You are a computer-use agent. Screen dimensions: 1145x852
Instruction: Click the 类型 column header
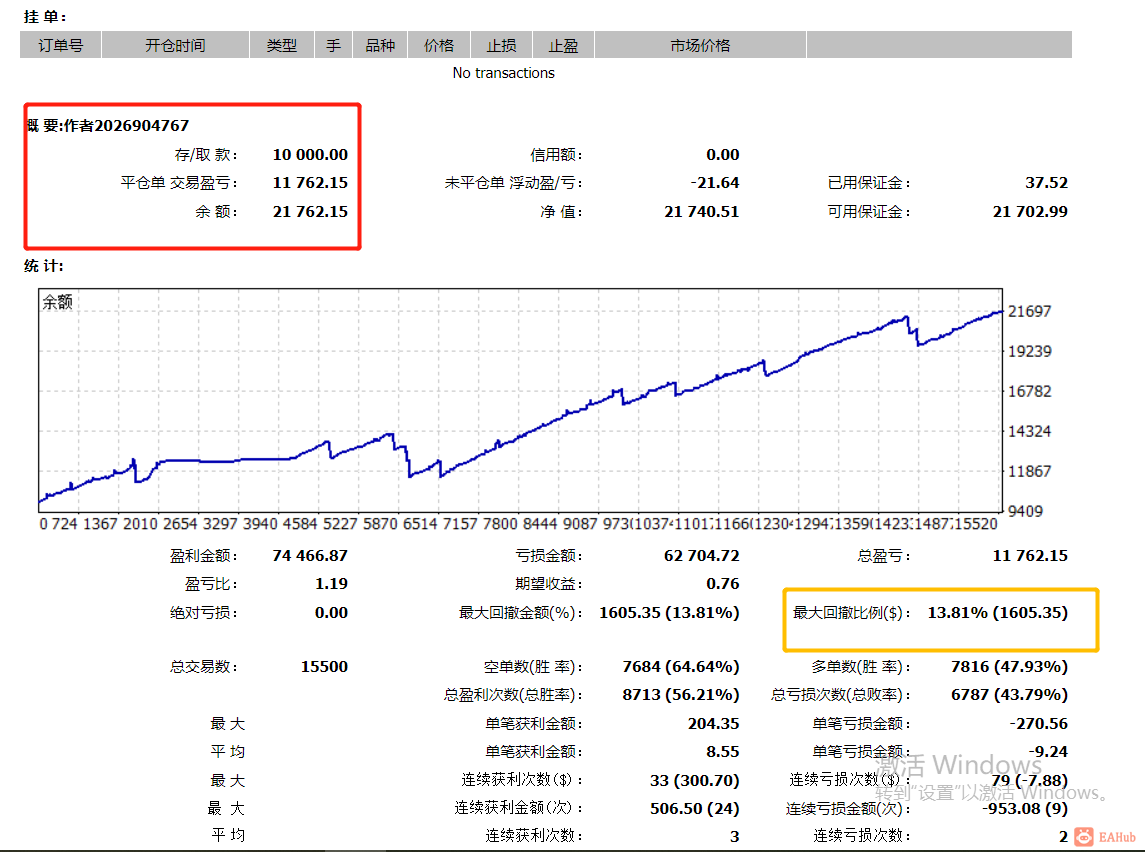click(282, 45)
